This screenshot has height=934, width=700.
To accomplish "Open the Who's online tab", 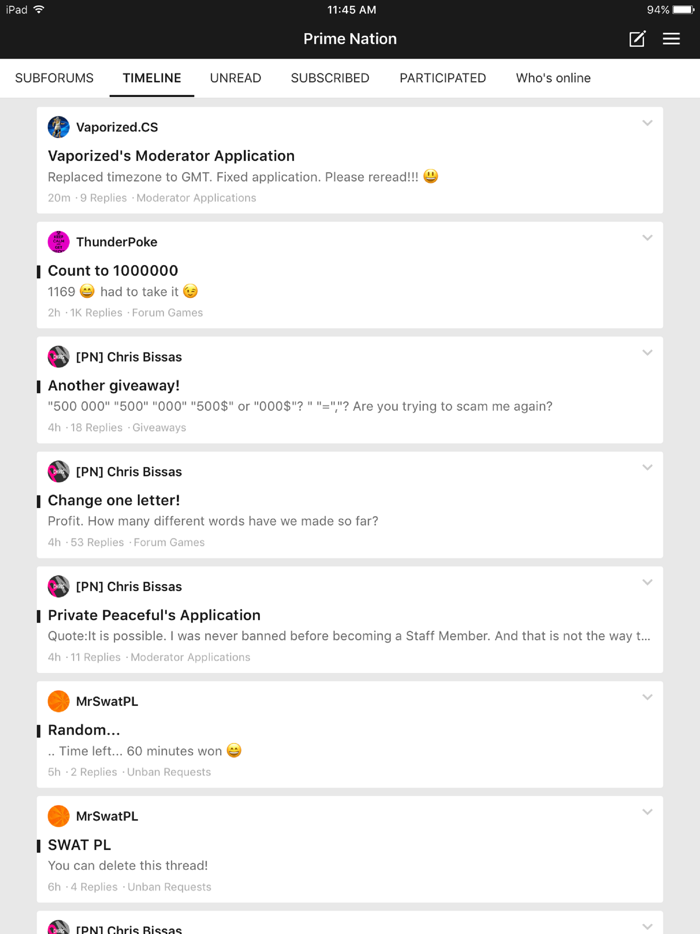I will coord(553,78).
